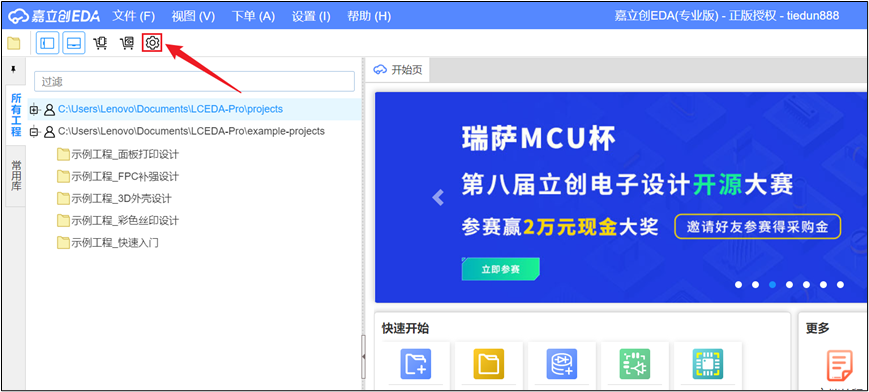The width and height of the screenshot is (869, 392).
Task: Open 示例工程_FPC补强设计 project
Action: [x=125, y=176]
